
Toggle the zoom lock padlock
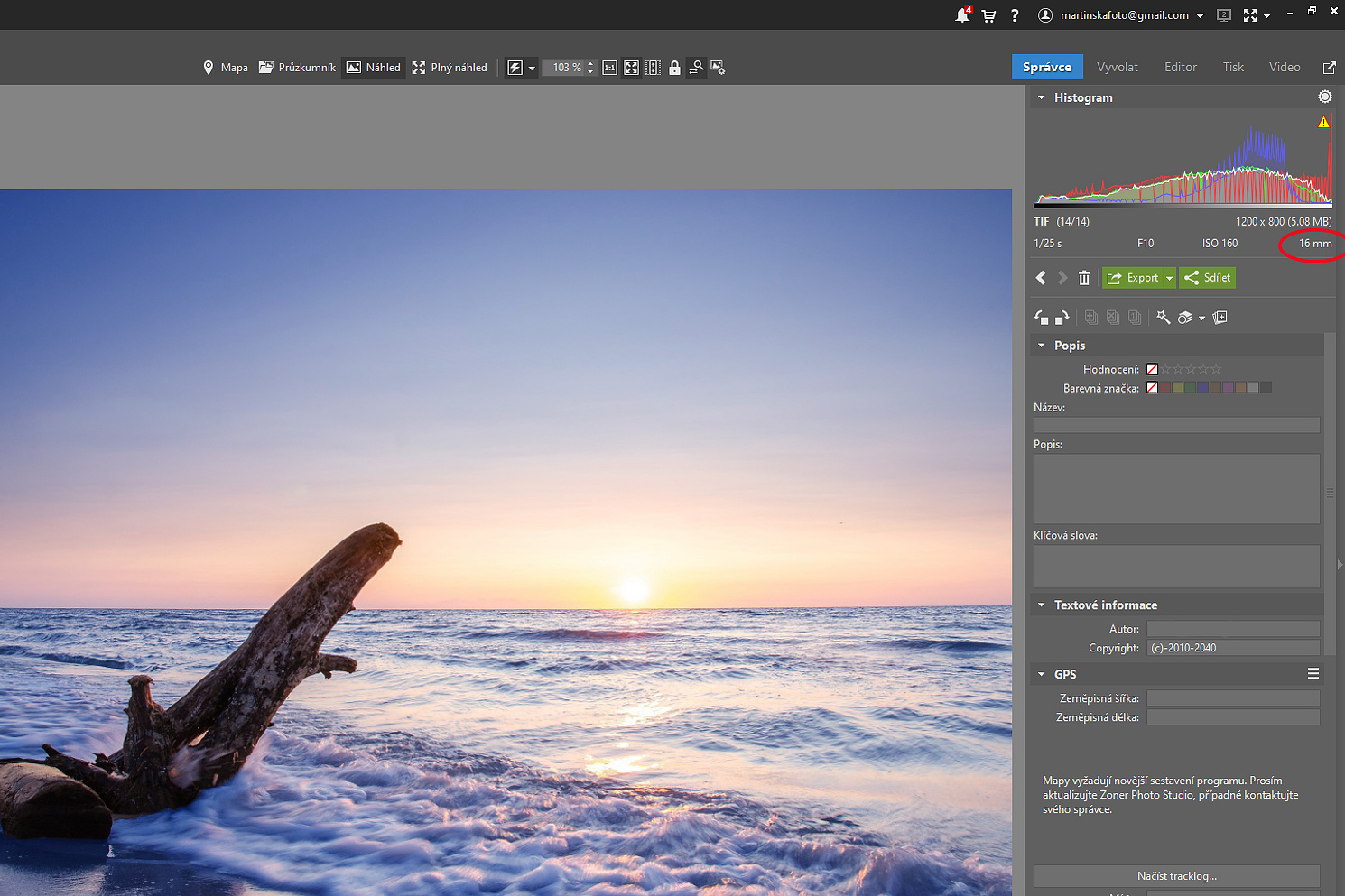[674, 68]
